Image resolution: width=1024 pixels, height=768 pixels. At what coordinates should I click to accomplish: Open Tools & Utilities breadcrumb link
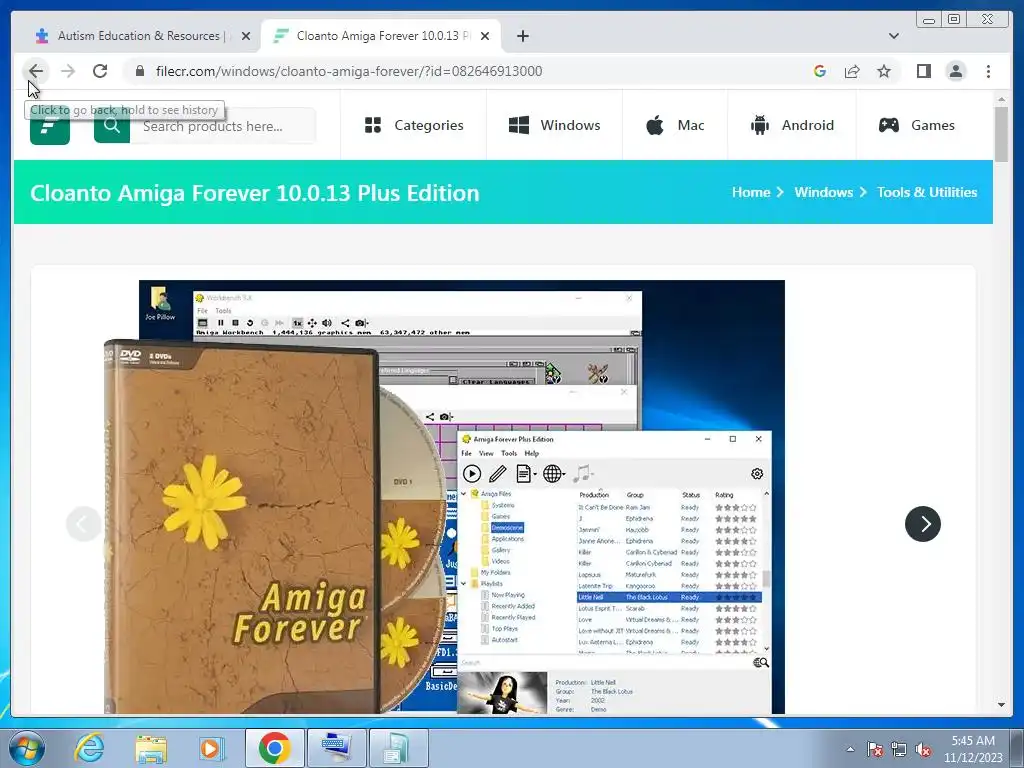927,192
